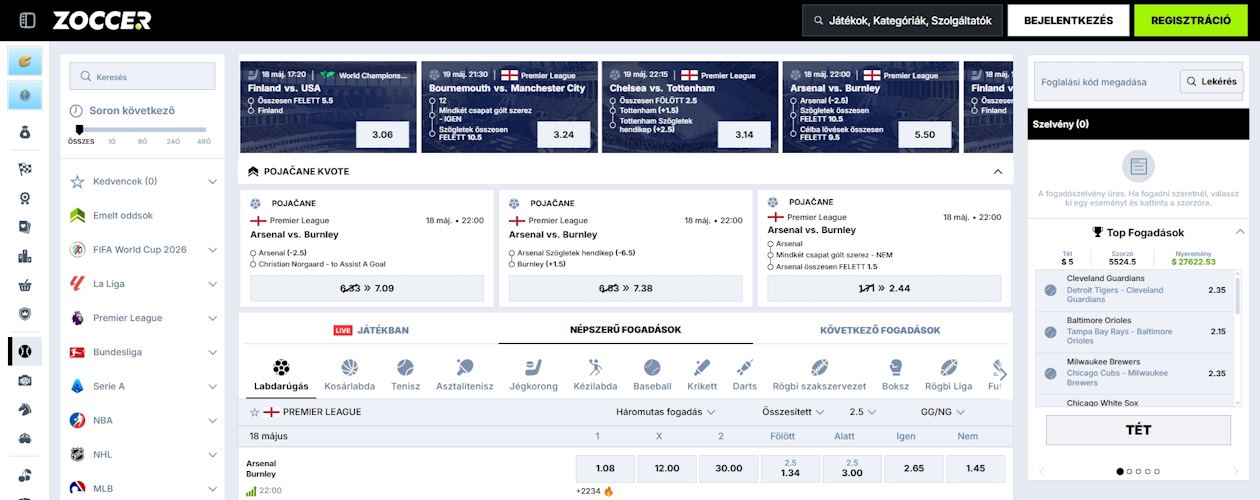Select Arsenal home win odds 1.08
Viewport: 1260px width, 500px height.
[605, 469]
